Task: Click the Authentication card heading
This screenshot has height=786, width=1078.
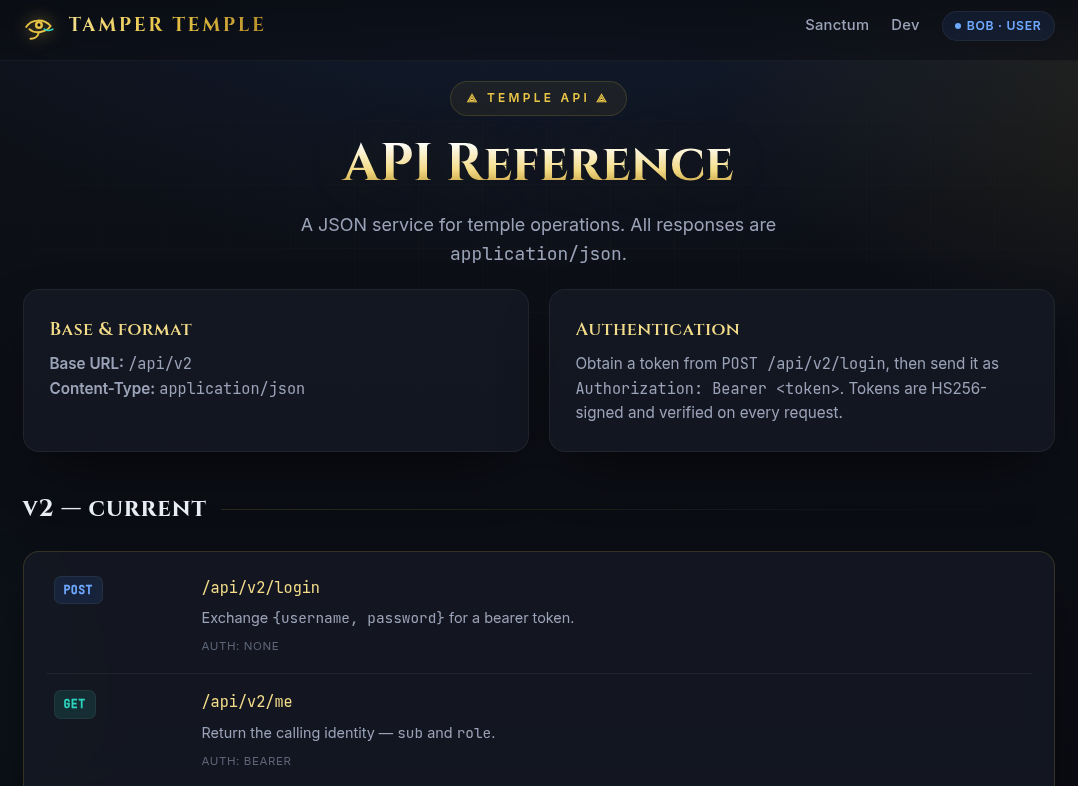Action: coord(657,329)
